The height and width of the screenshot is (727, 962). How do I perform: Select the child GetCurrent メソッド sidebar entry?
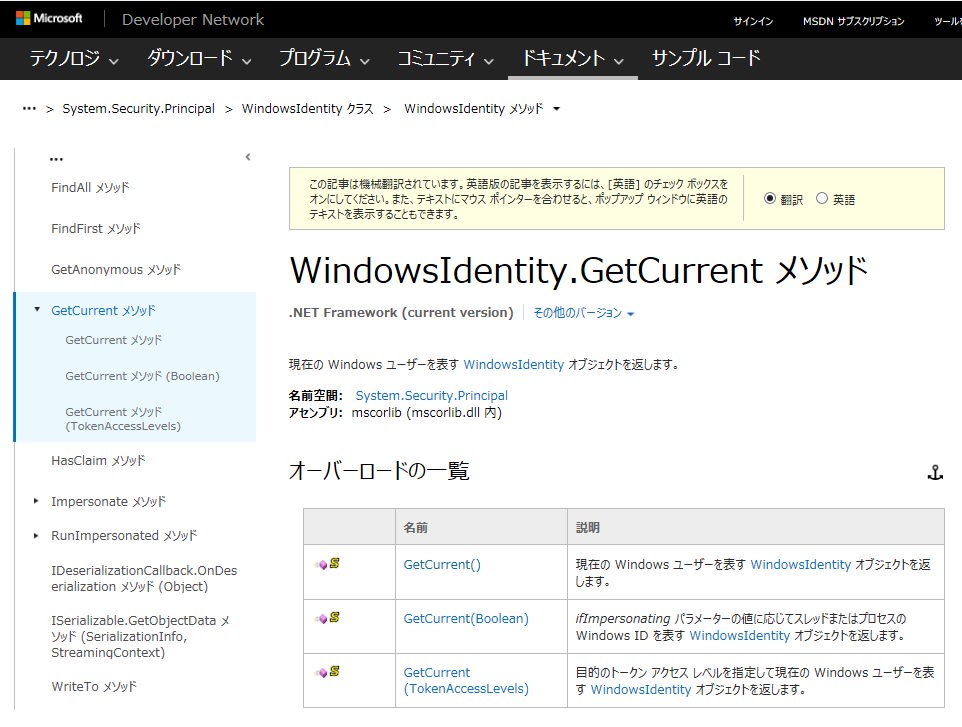click(x=114, y=340)
